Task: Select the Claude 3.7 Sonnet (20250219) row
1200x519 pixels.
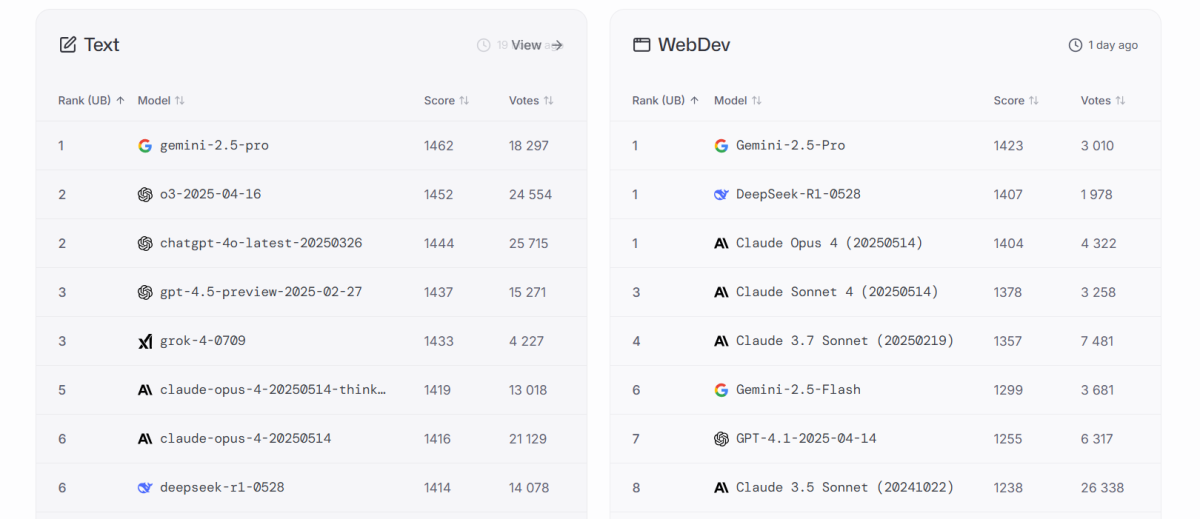Action: tap(845, 341)
